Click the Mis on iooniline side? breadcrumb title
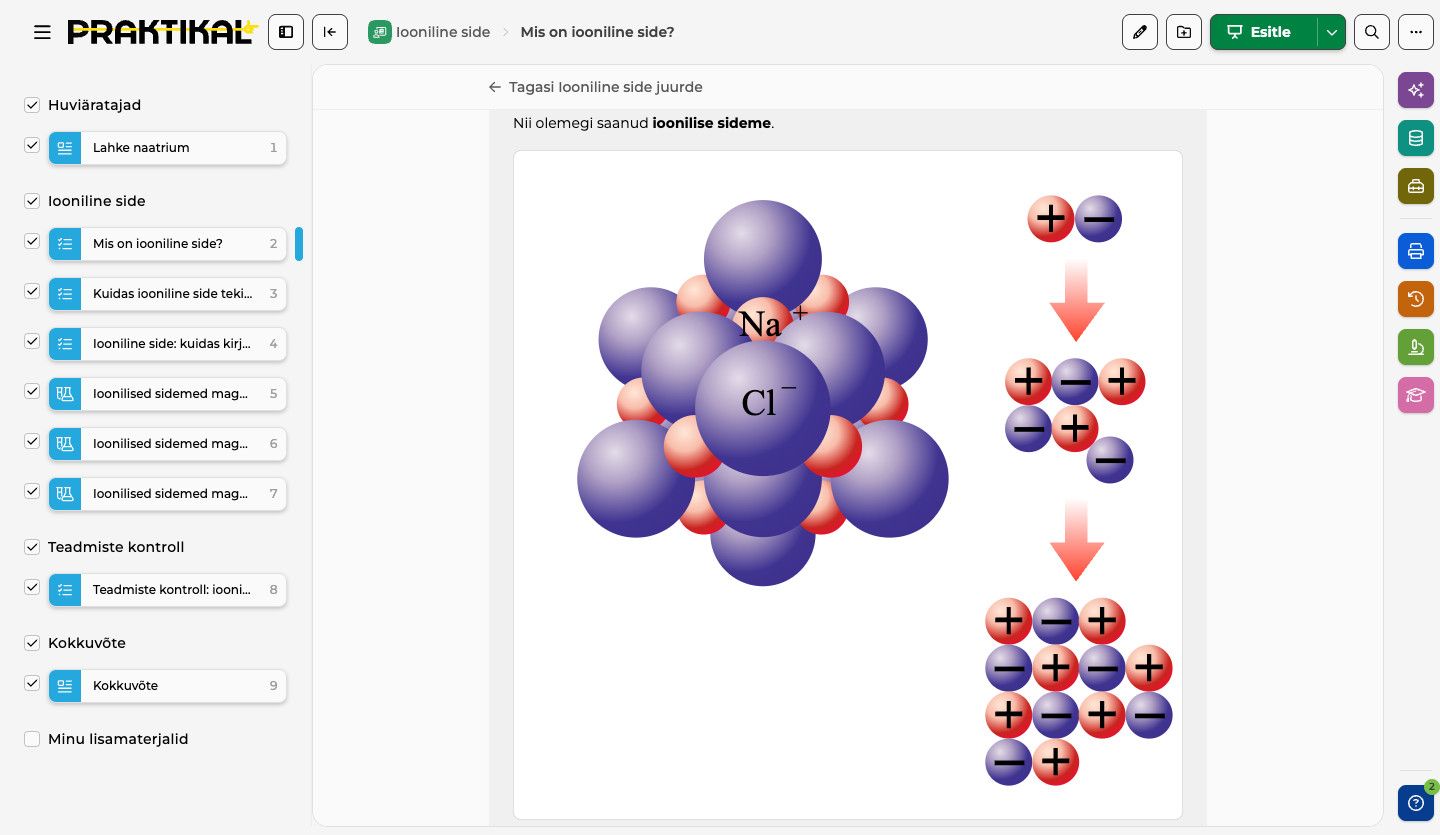1440x835 pixels. click(598, 32)
